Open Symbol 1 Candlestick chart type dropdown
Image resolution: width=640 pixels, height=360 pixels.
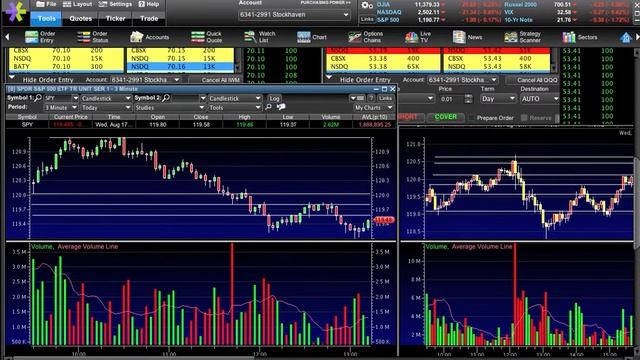106,98
